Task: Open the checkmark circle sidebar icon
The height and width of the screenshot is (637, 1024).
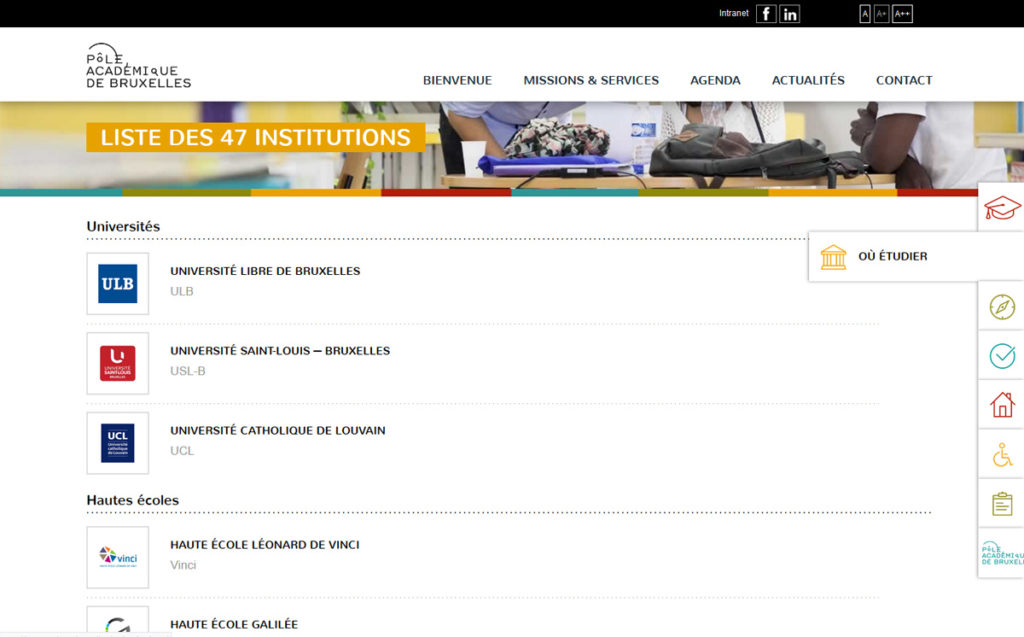Action: point(1002,356)
